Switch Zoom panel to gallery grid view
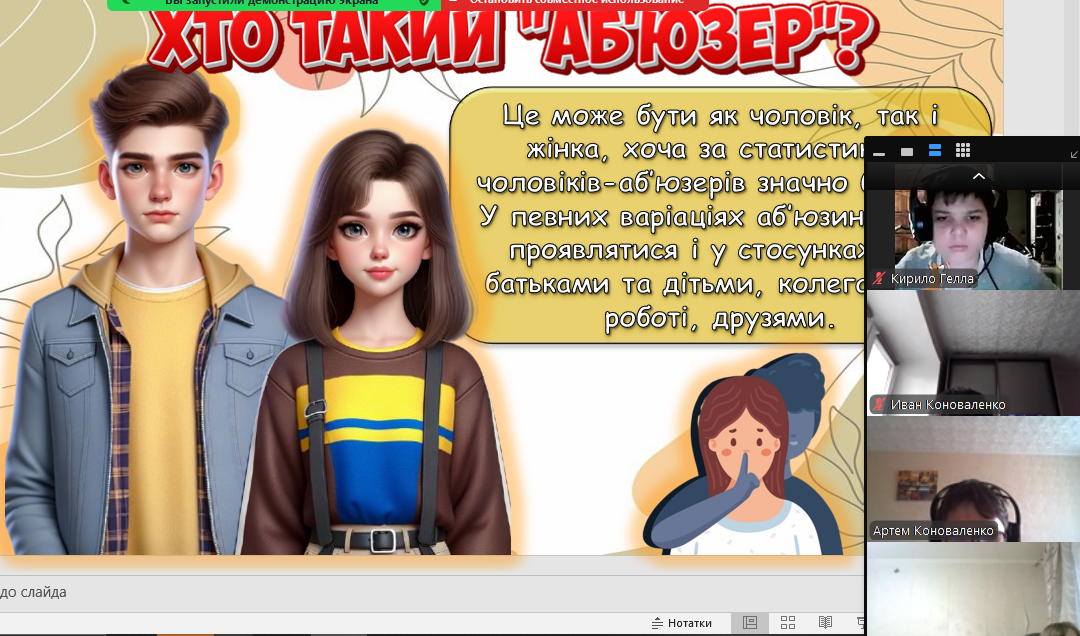The image size is (1080, 636). pos(963,151)
